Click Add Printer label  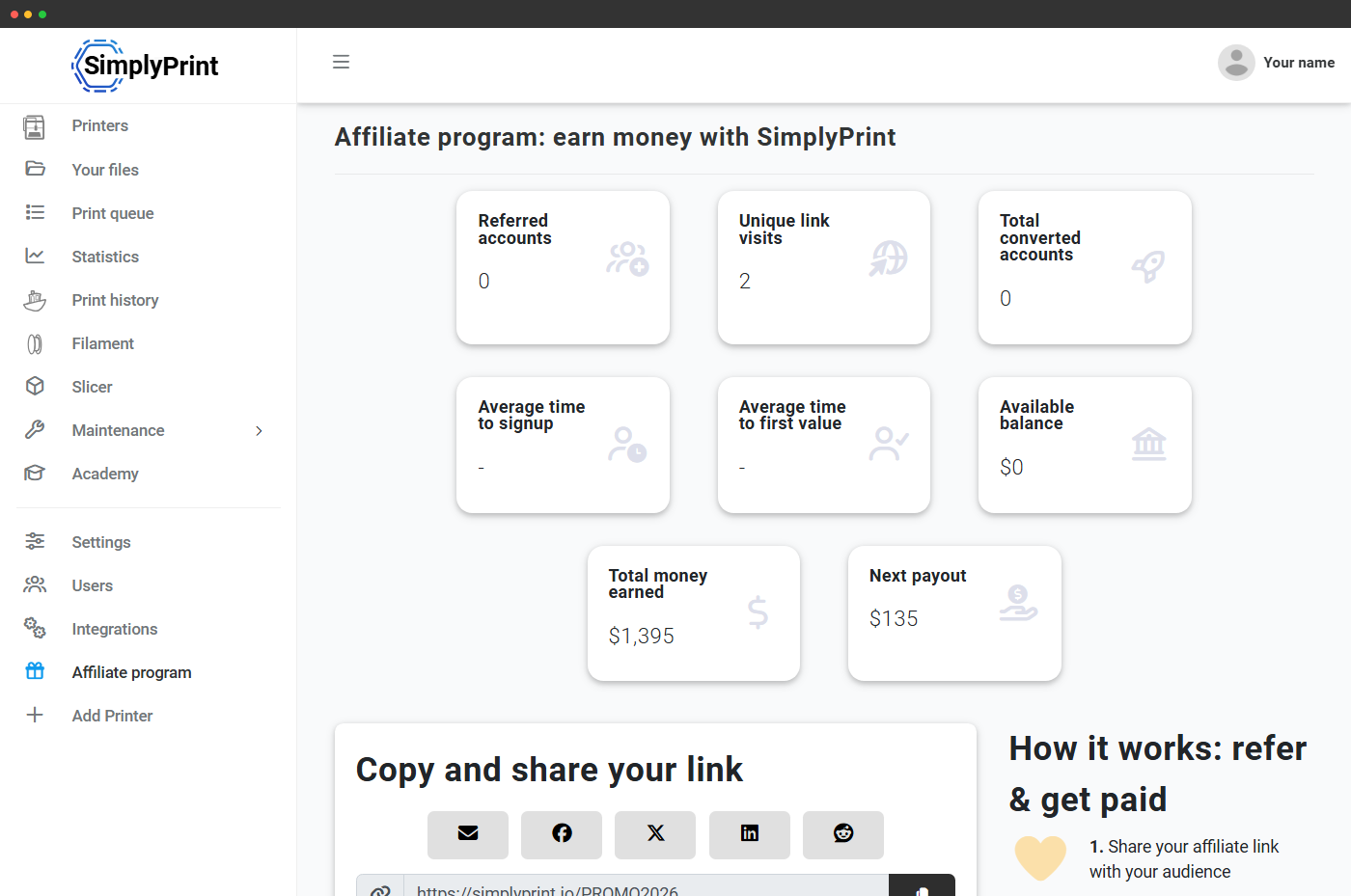112,716
